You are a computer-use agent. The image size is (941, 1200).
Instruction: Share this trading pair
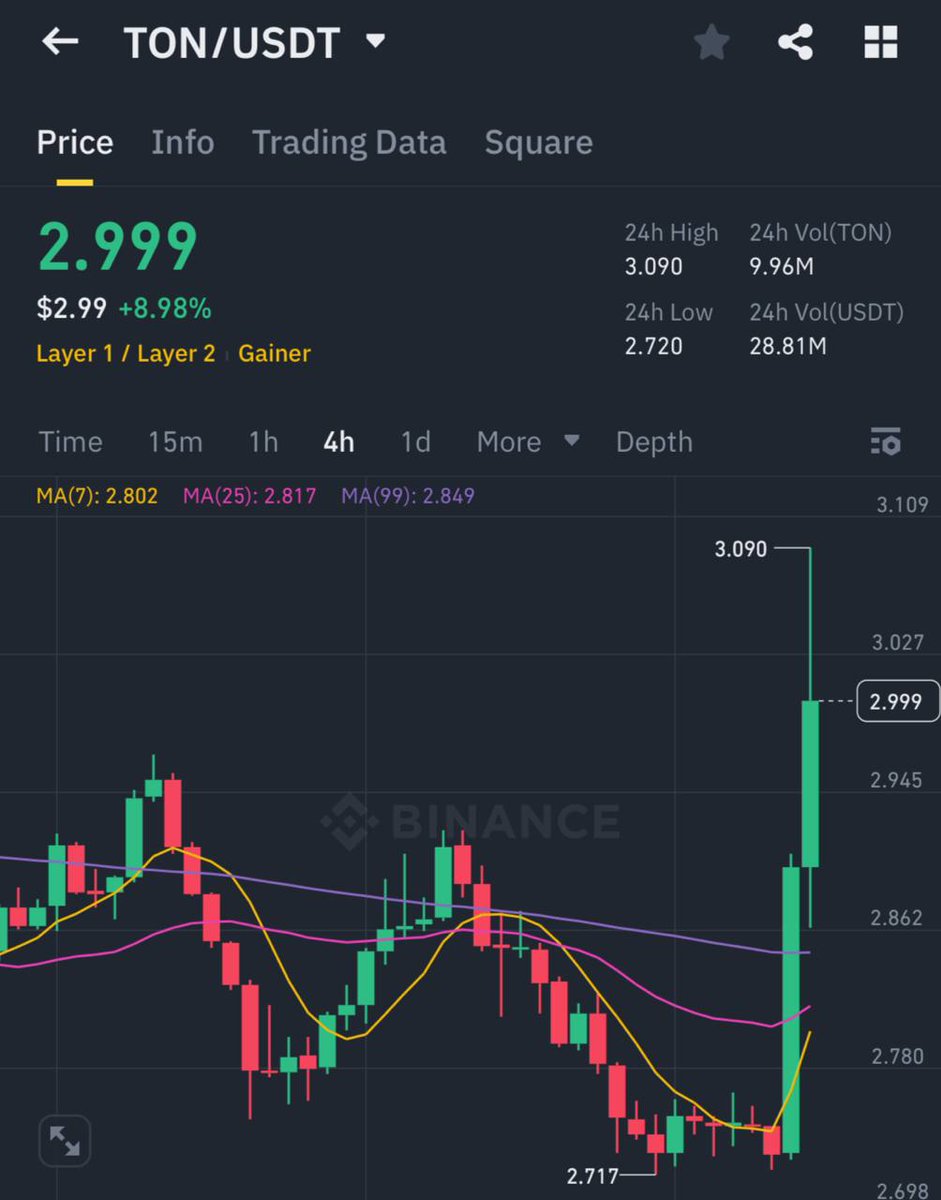(x=795, y=42)
